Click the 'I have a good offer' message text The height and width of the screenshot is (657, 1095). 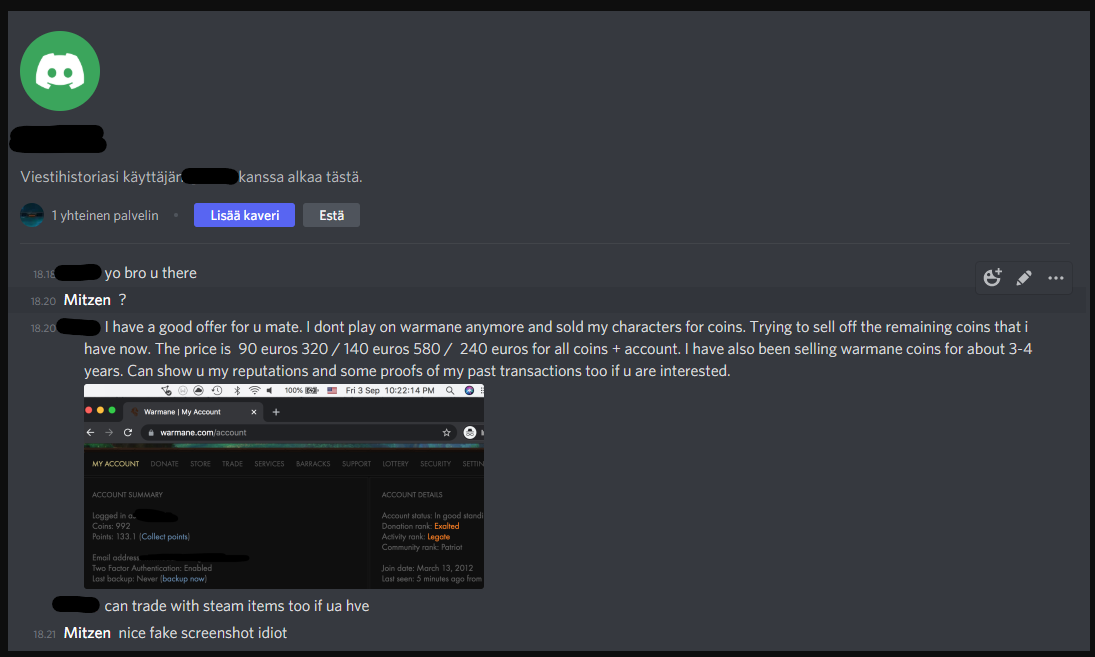click(x=557, y=348)
